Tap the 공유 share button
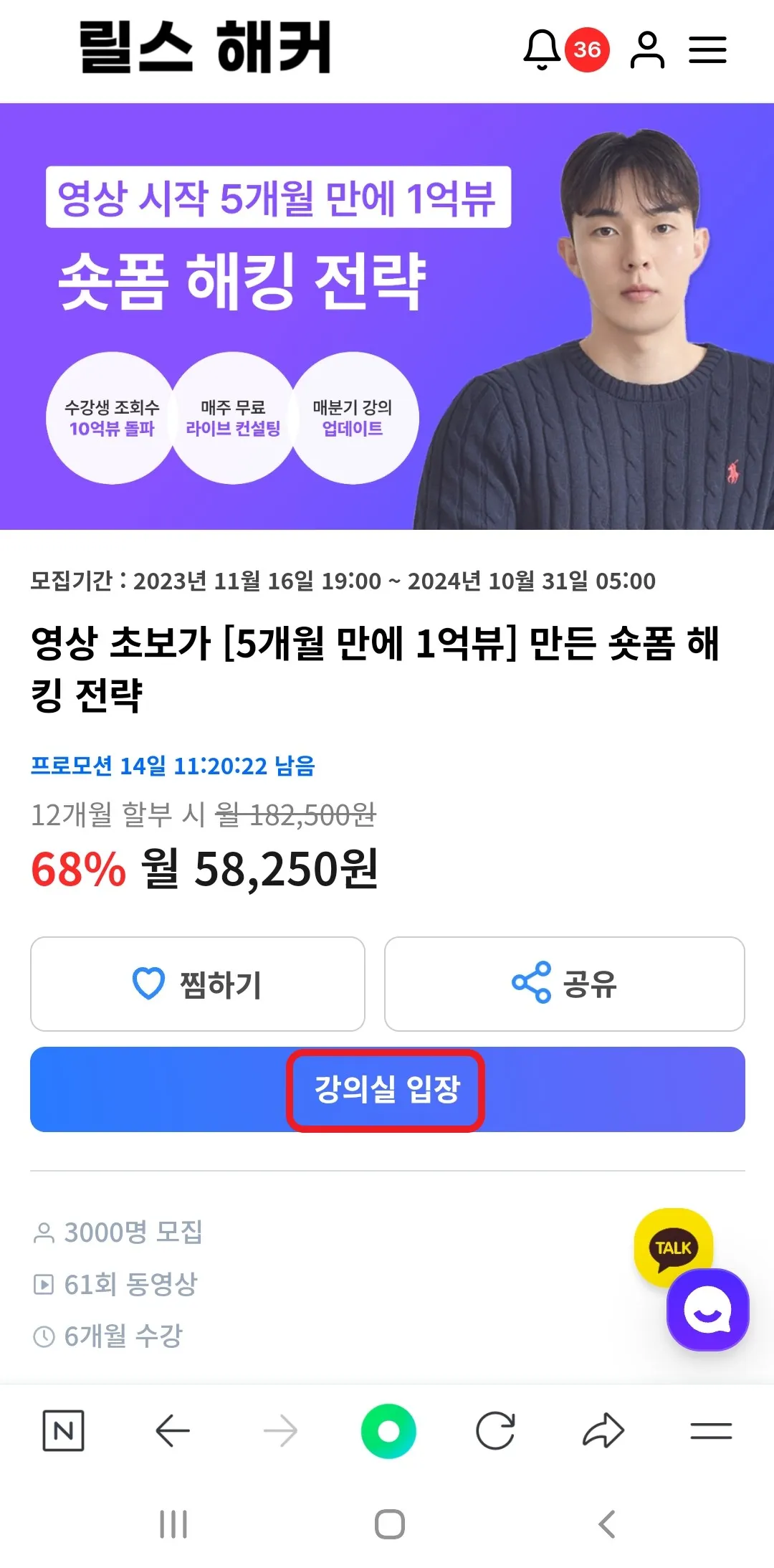The image size is (774, 1568). (565, 984)
